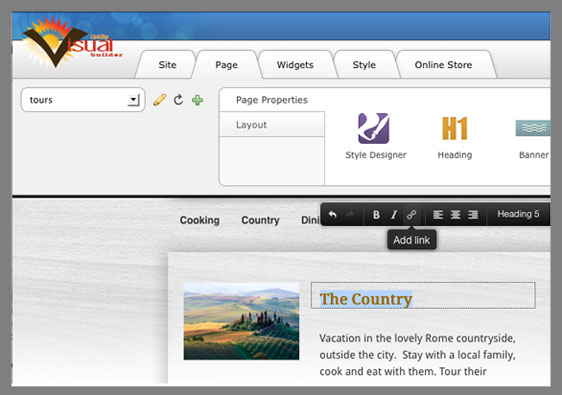Image resolution: width=562 pixels, height=395 pixels.
Task: Switch to the Online Store tab
Action: (443, 65)
